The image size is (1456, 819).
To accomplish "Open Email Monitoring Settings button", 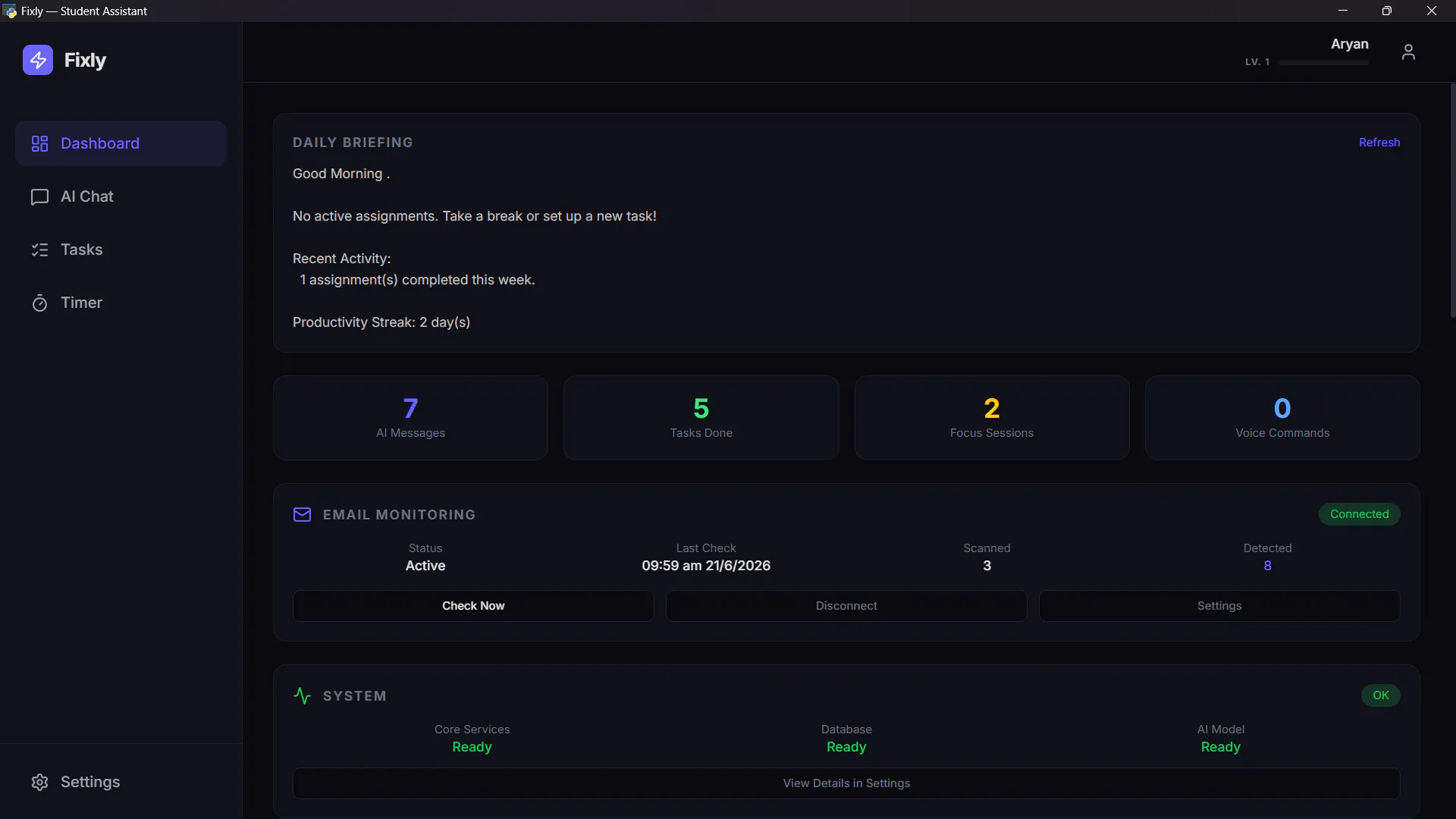I will (x=1219, y=606).
